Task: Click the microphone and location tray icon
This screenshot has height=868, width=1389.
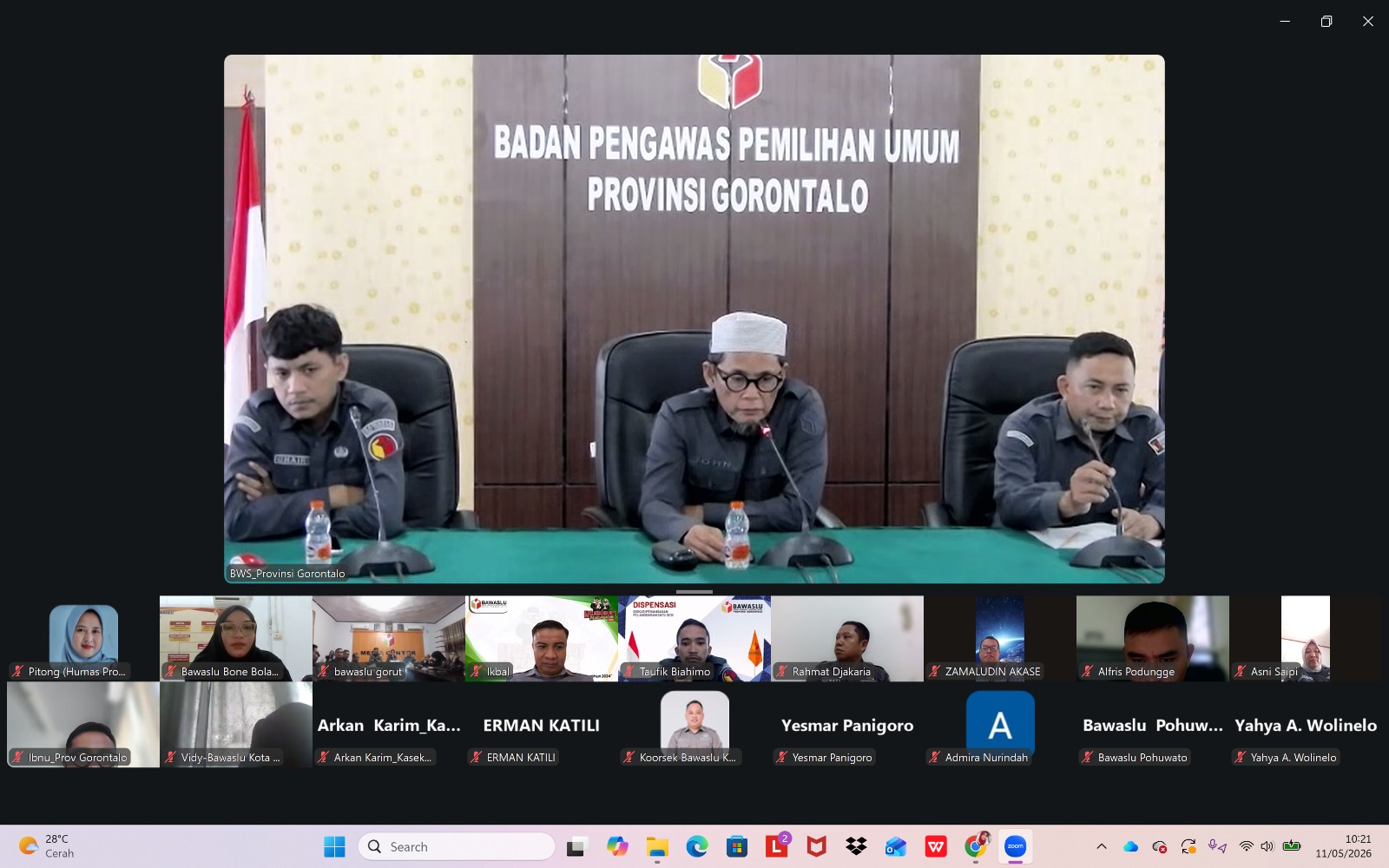Action: [x=1217, y=846]
